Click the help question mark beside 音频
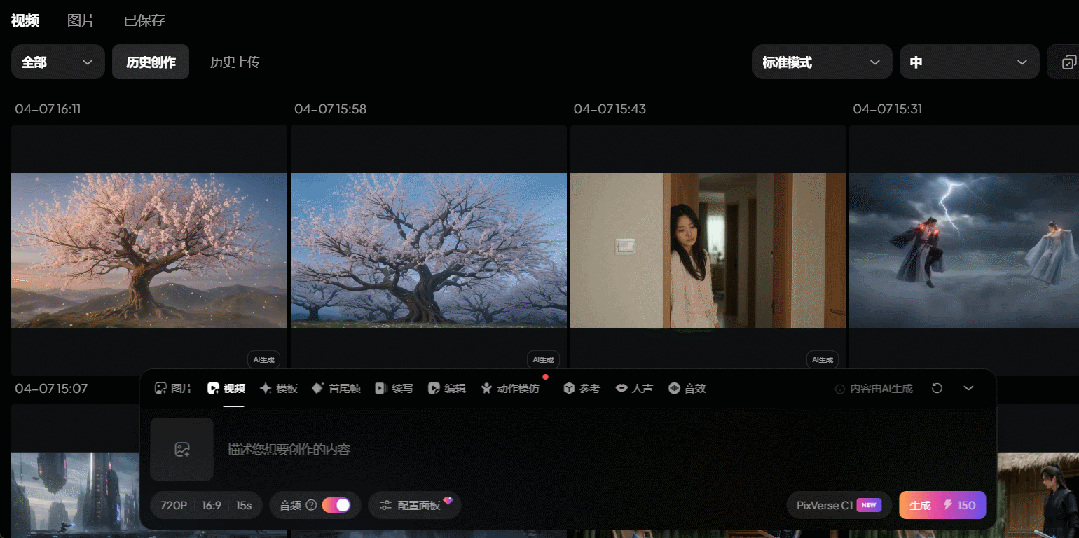The width and height of the screenshot is (1079, 538). tap(311, 505)
